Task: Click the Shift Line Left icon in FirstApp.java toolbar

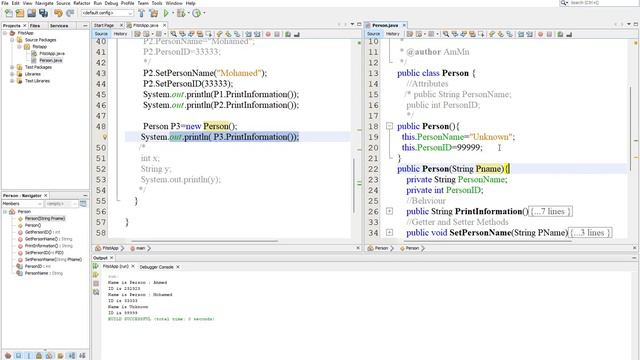Action: (248, 34)
